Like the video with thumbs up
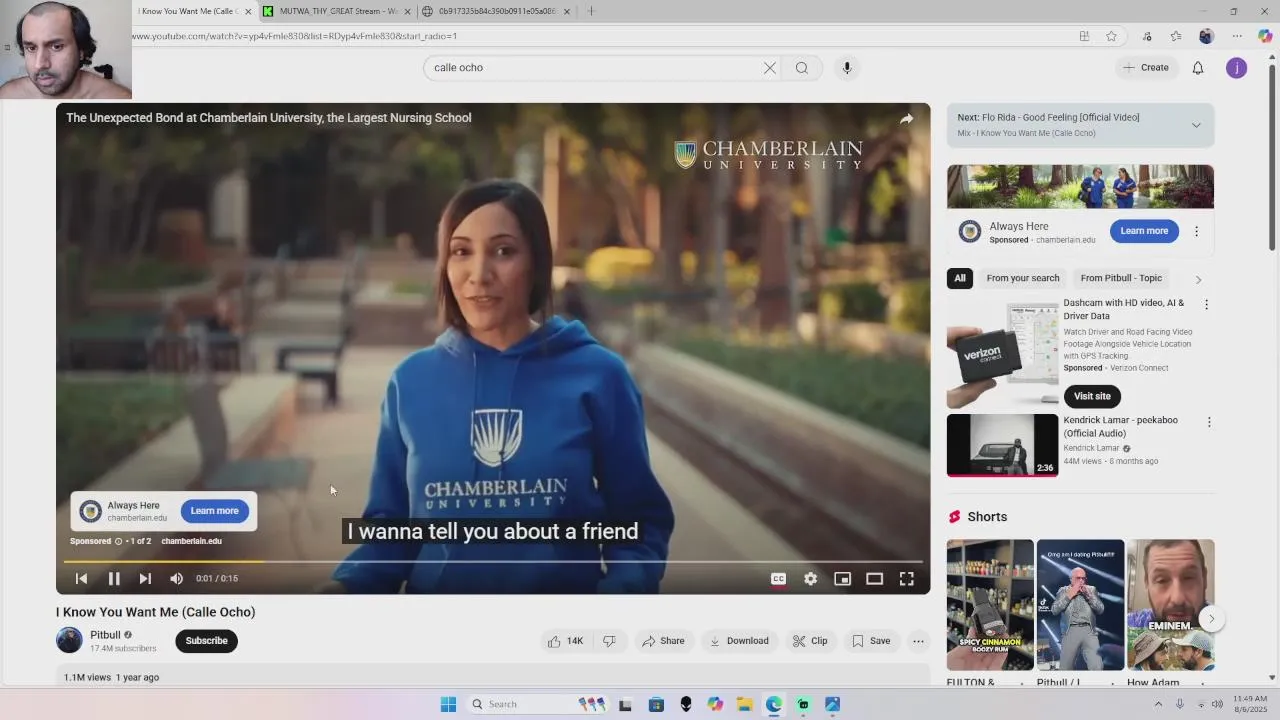 point(565,641)
